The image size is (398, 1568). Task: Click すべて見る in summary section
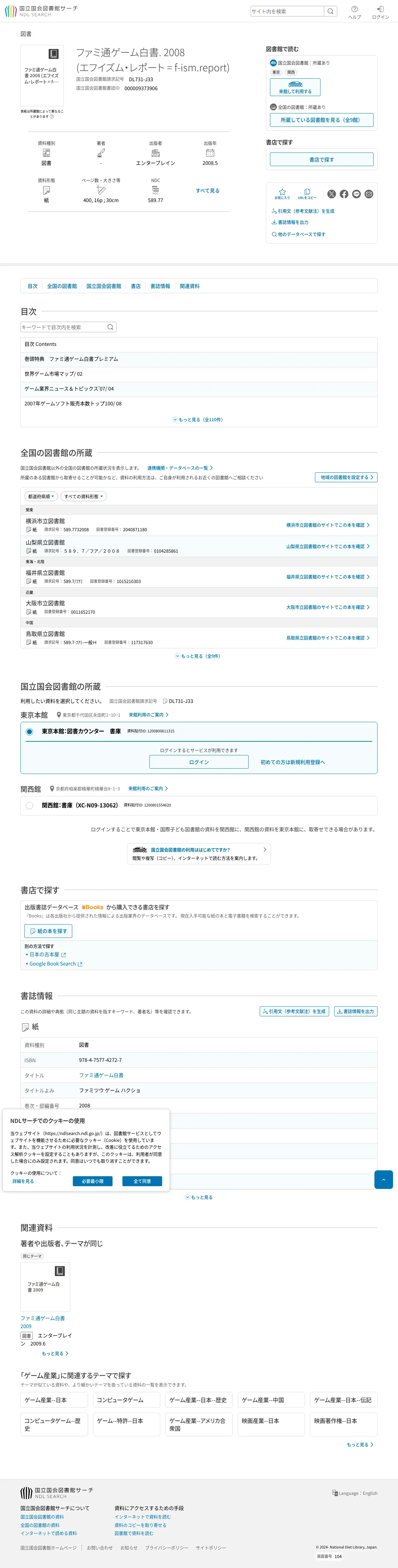[x=207, y=191]
